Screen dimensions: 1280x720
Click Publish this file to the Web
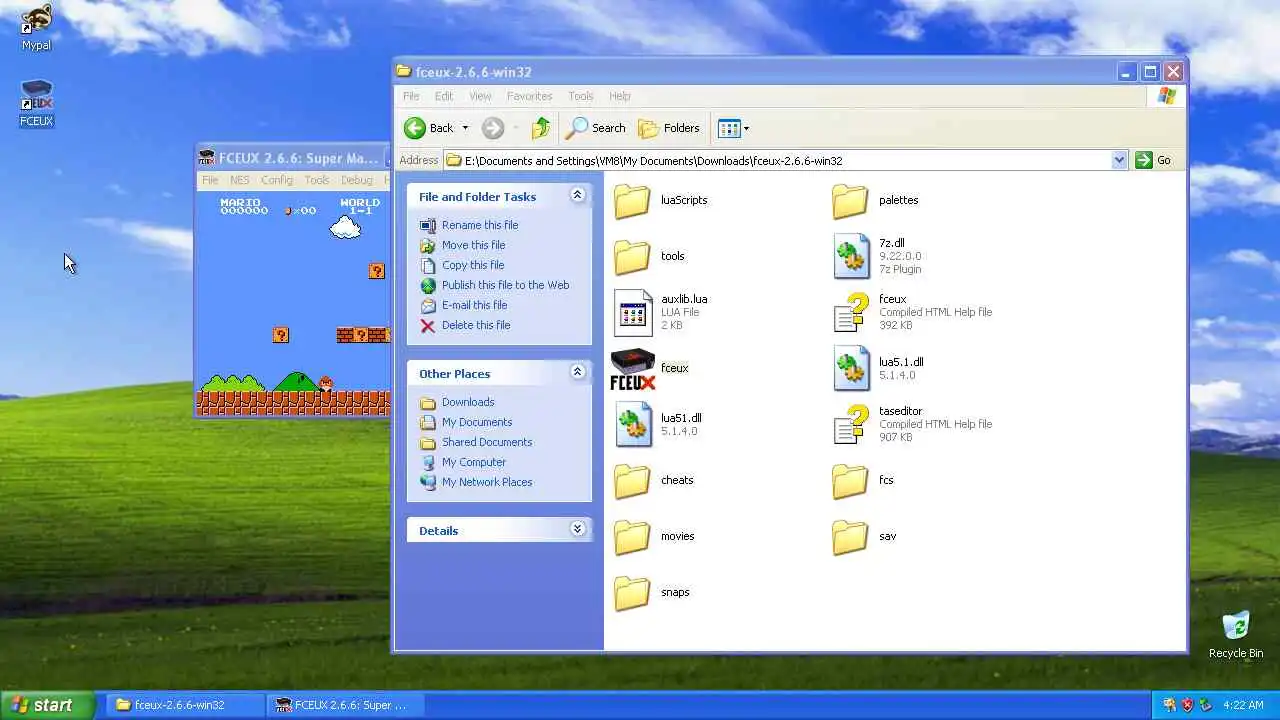[505, 285]
